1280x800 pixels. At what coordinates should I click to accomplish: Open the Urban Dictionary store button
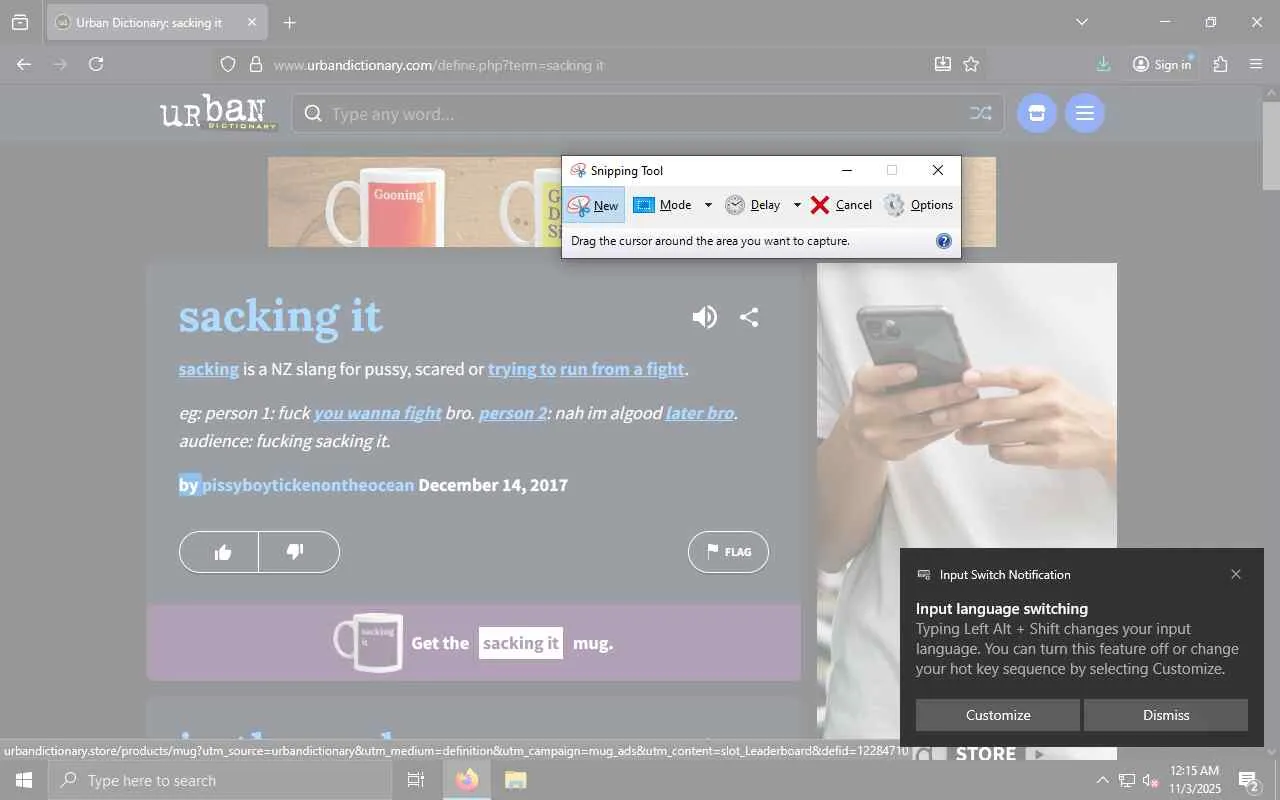click(x=1037, y=114)
